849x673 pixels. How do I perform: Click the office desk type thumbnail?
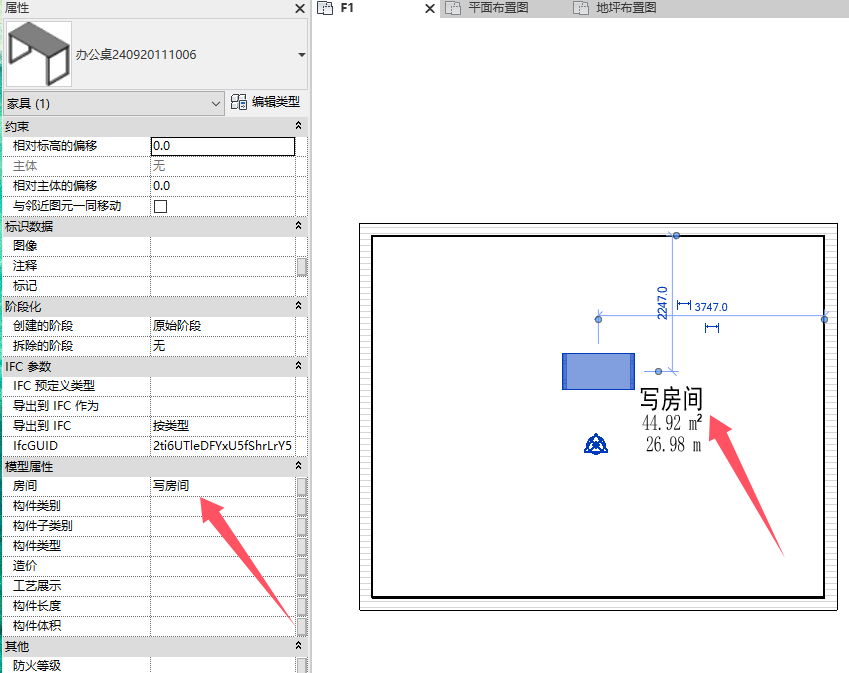point(38,54)
